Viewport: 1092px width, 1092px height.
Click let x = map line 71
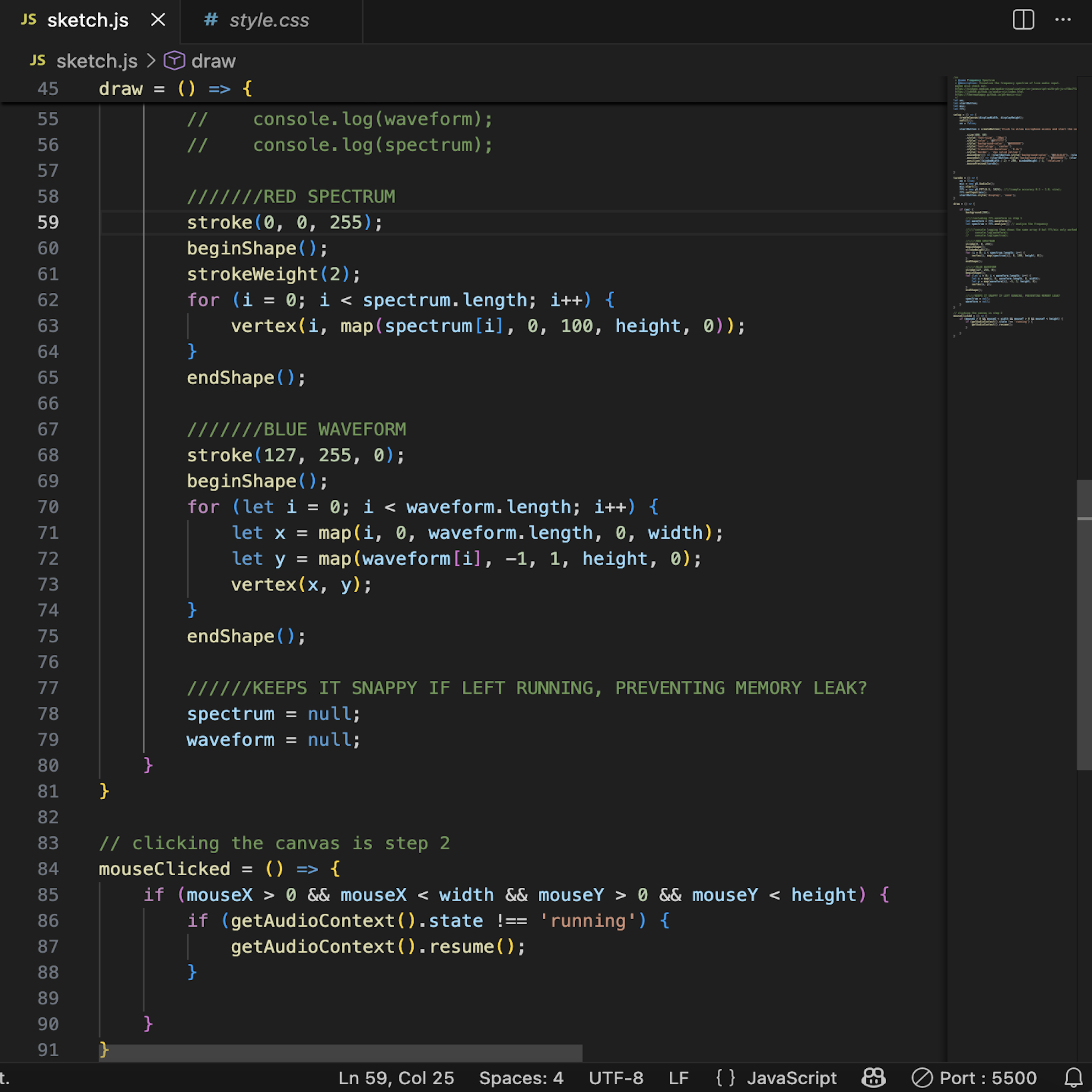point(477,533)
